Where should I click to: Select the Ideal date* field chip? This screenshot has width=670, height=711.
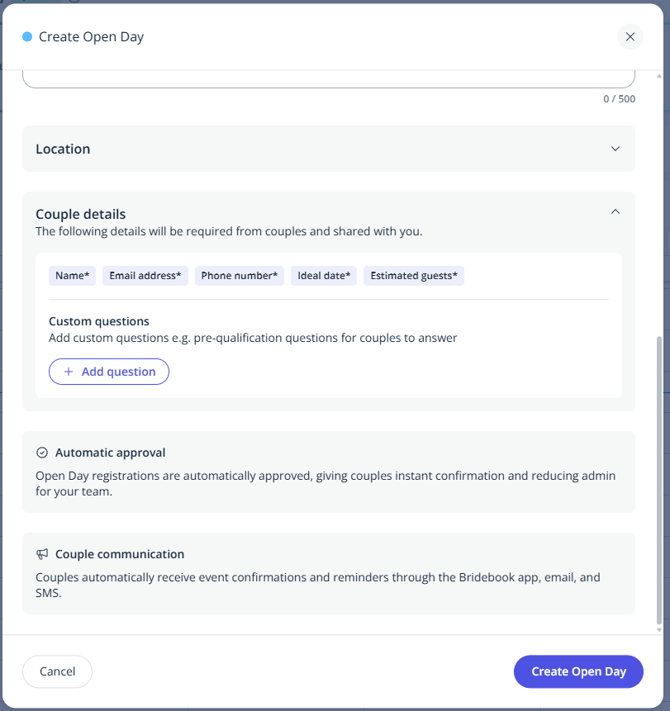tap(324, 276)
